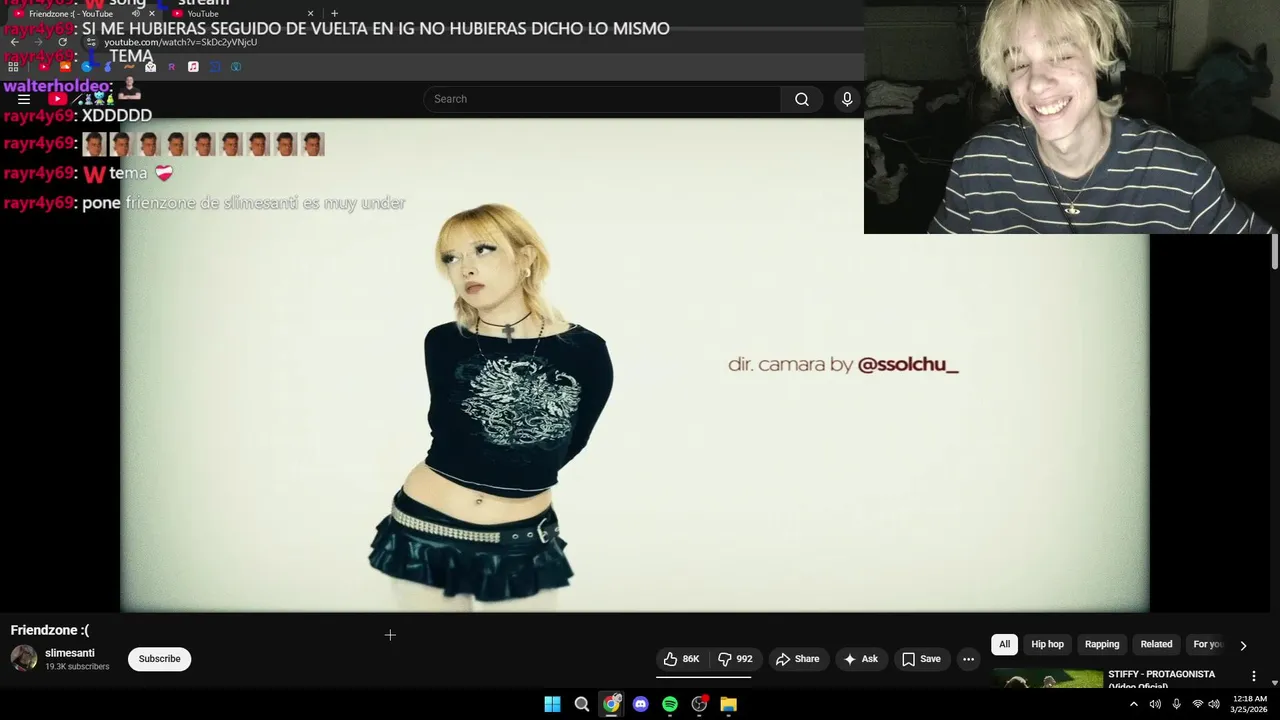This screenshot has width=1280, height=720.
Task: Click the youtube.com address bar URL
Action: [181, 42]
